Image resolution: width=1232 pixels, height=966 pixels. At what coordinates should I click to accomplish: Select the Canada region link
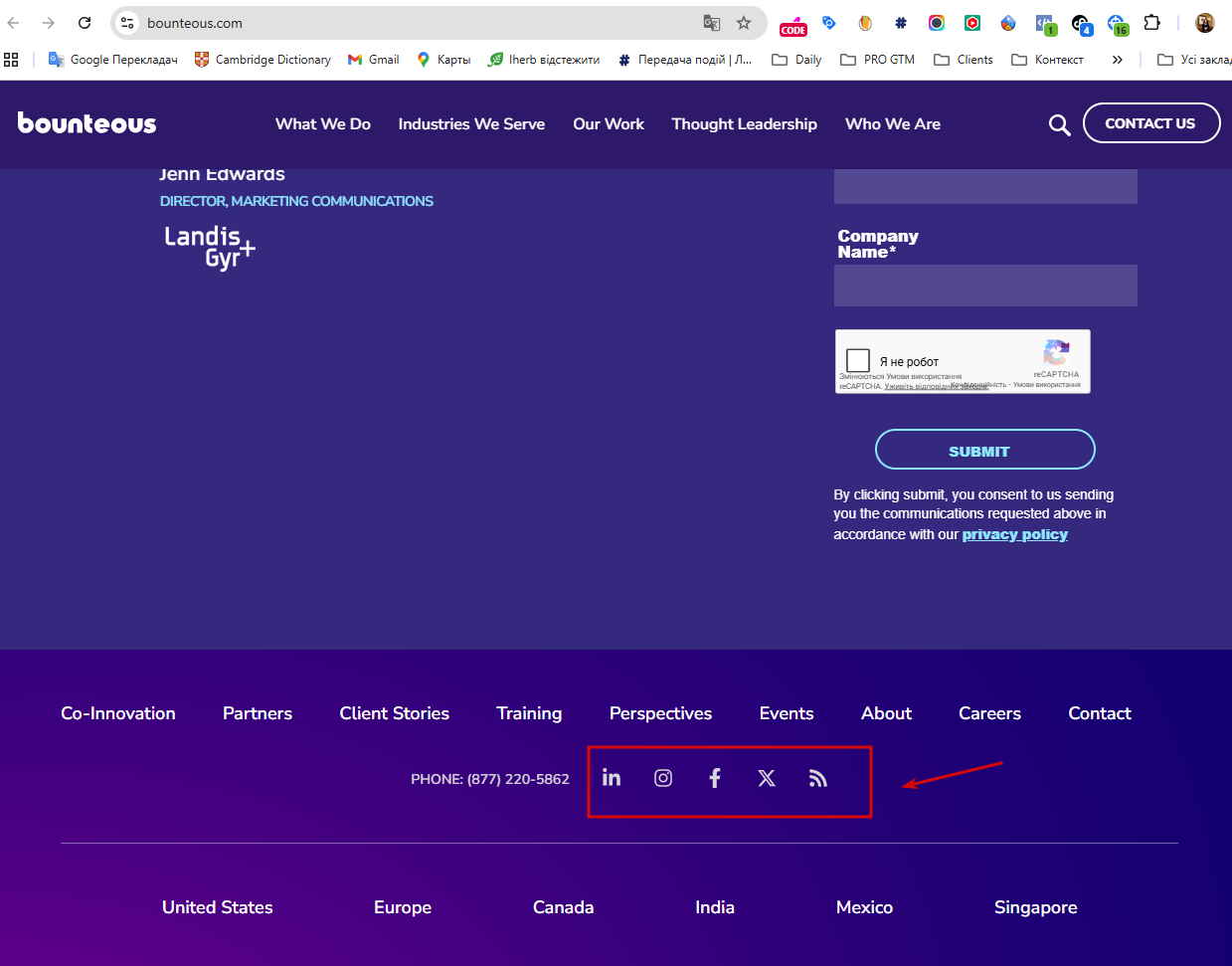pos(563,907)
